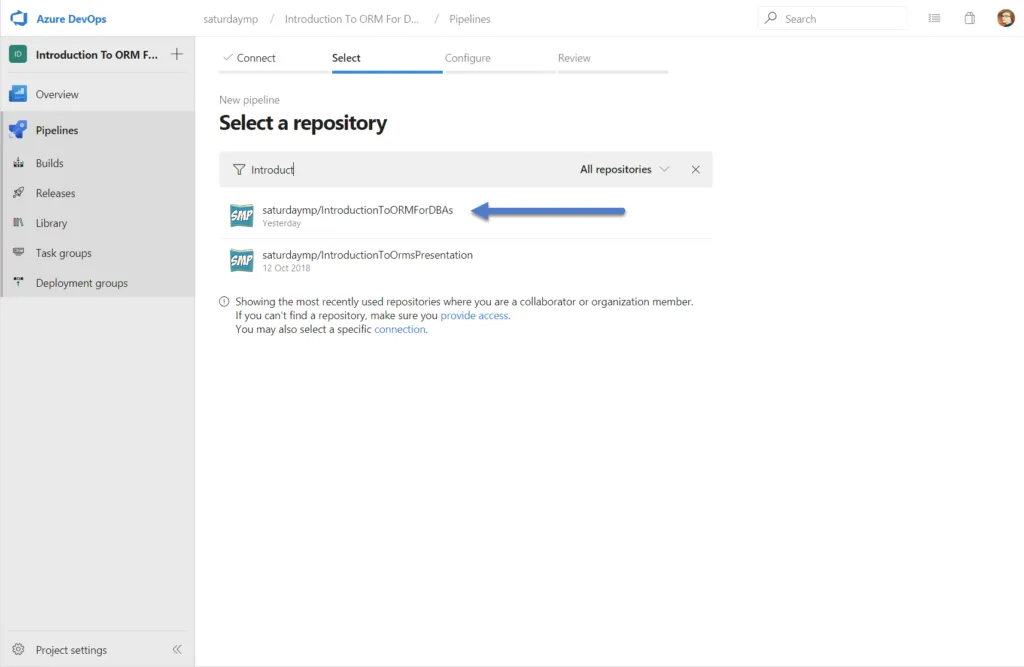This screenshot has height=667, width=1024.
Task: Click the info circle icon
Action: pyautogui.click(x=224, y=302)
